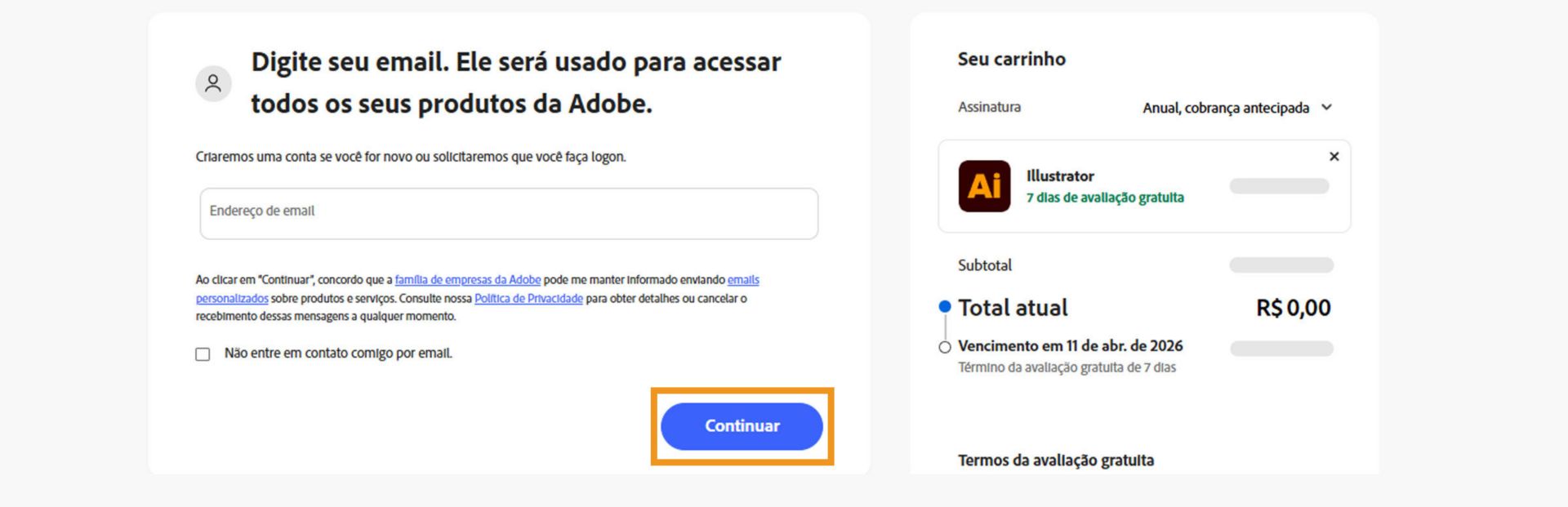The width and height of the screenshot is (1568, 507).
Task: Click the Continuar button
Action: click(x=742, y=425)
